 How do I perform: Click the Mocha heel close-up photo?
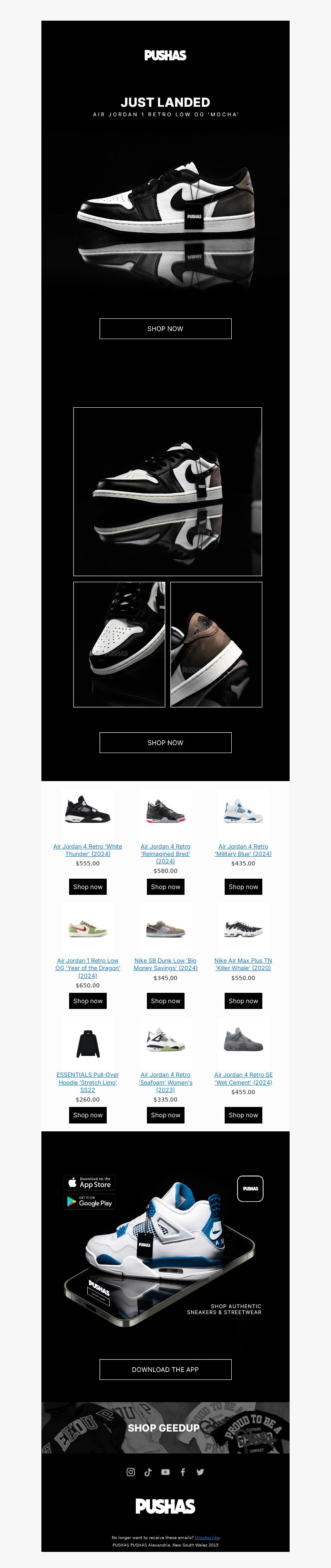(x=216, y=645)
